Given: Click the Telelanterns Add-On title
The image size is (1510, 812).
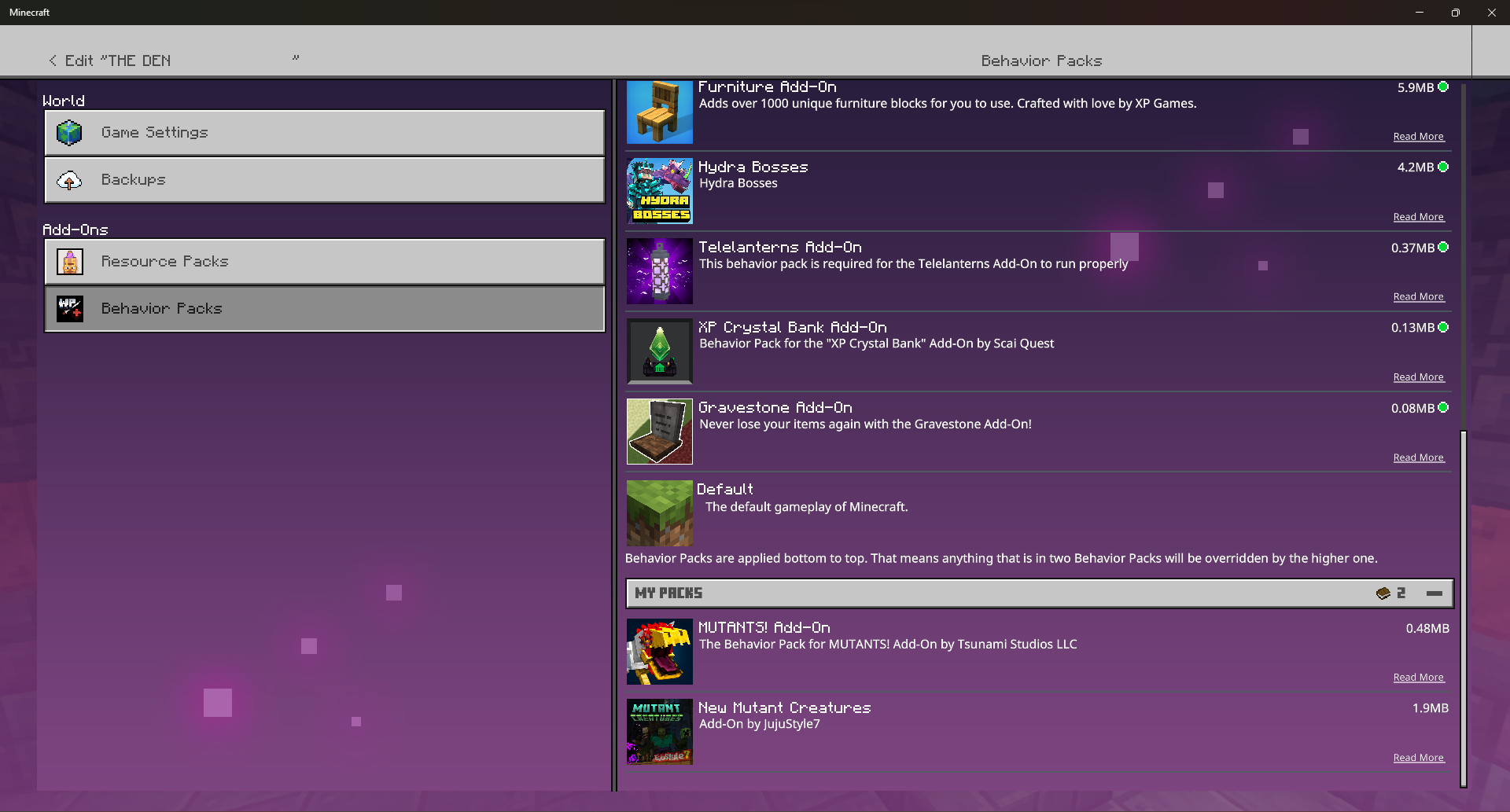Looking at the screenshot, I should point(780,248).
